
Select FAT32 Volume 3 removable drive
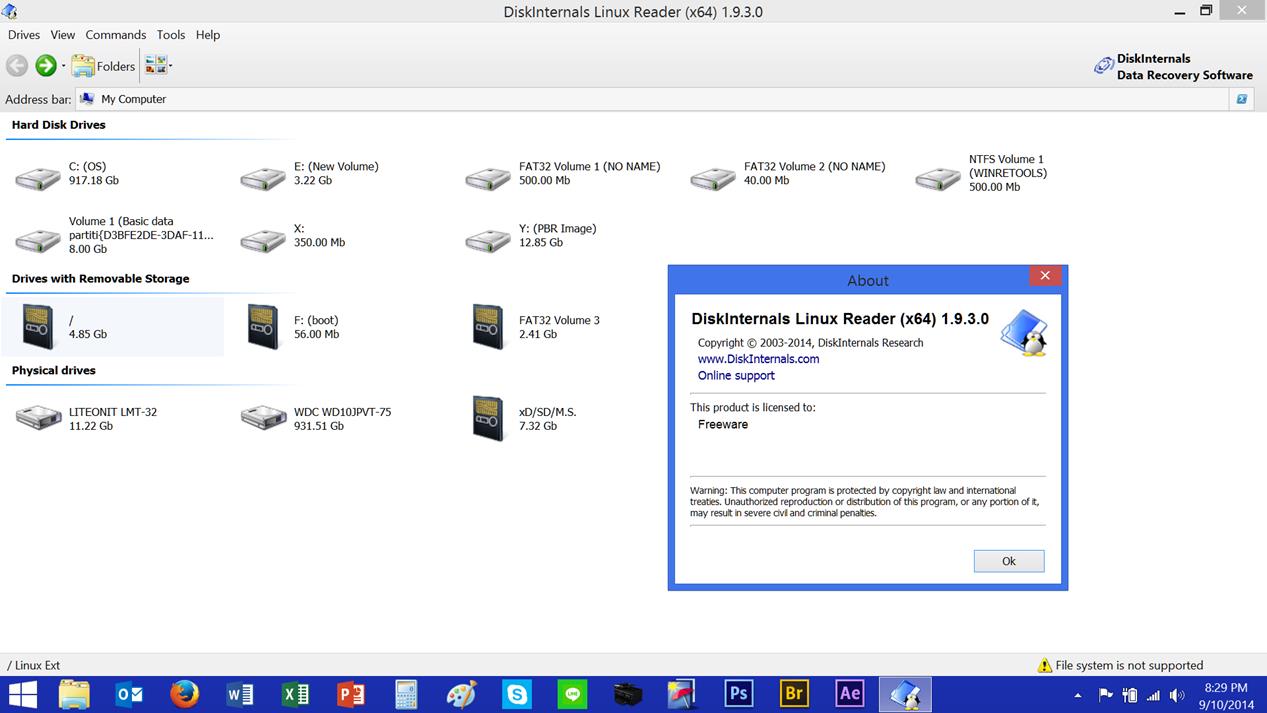[535, 327]
